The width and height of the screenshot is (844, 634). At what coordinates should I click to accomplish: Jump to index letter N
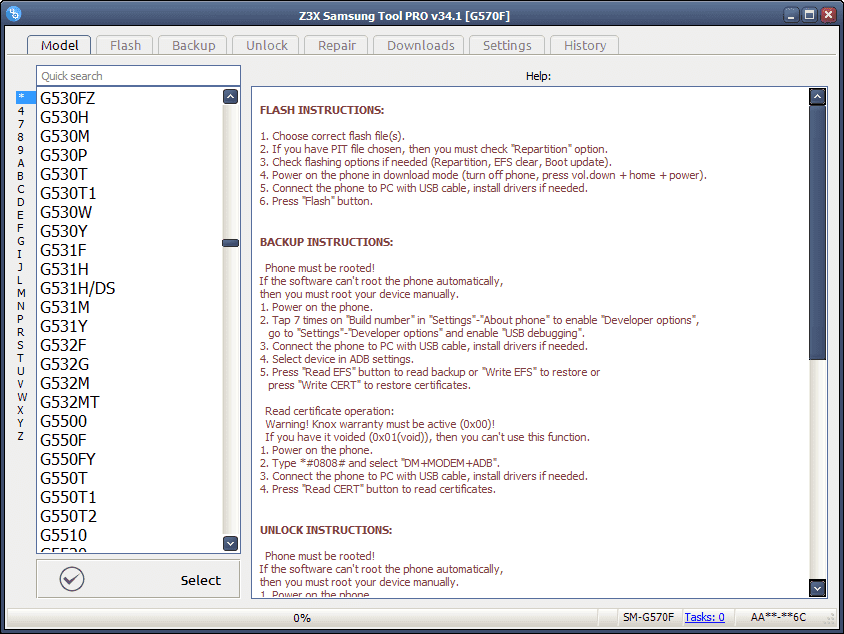coord(20,306)
